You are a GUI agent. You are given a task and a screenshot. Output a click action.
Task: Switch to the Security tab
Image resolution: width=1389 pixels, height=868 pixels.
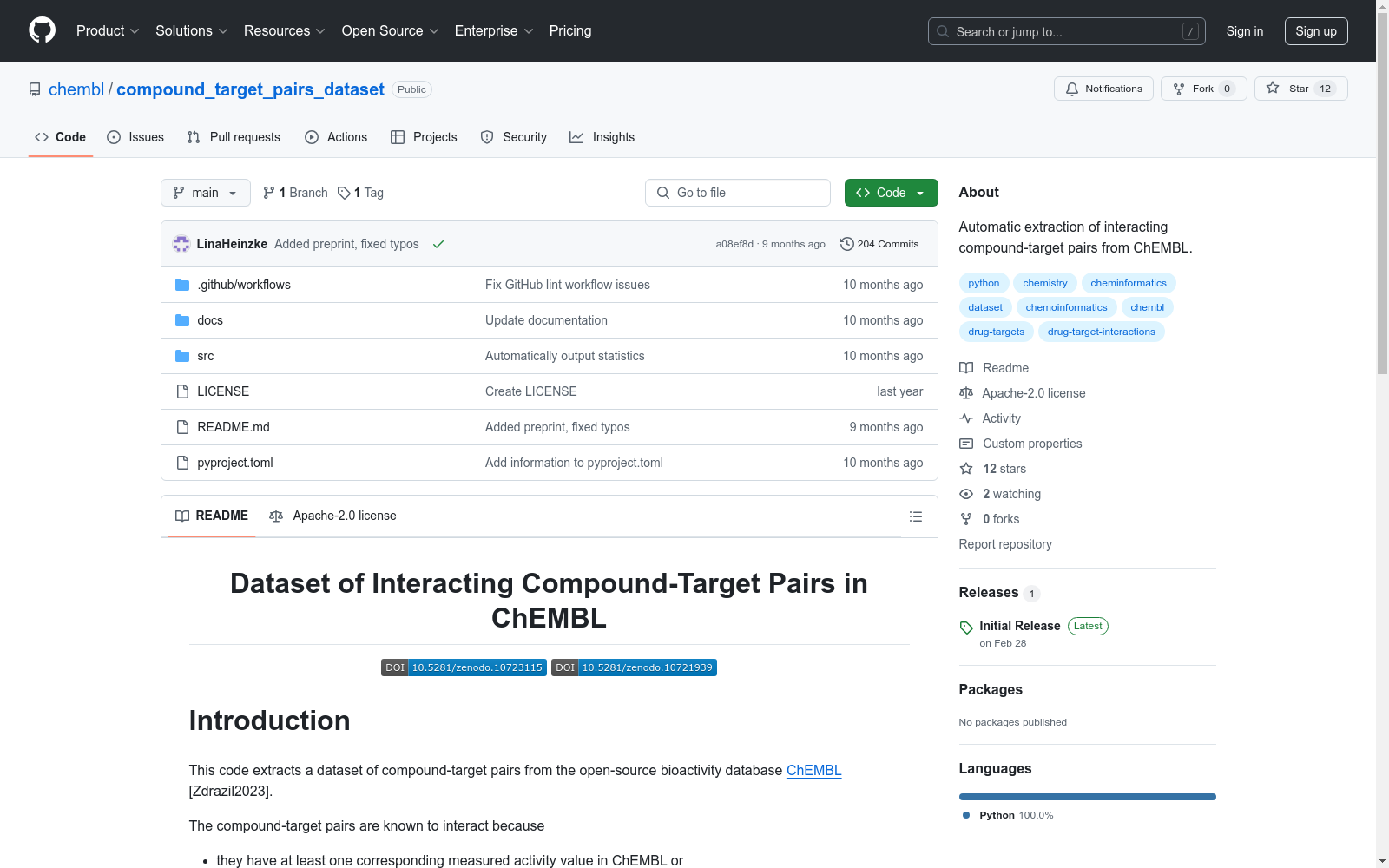click(x=514, y=137)
